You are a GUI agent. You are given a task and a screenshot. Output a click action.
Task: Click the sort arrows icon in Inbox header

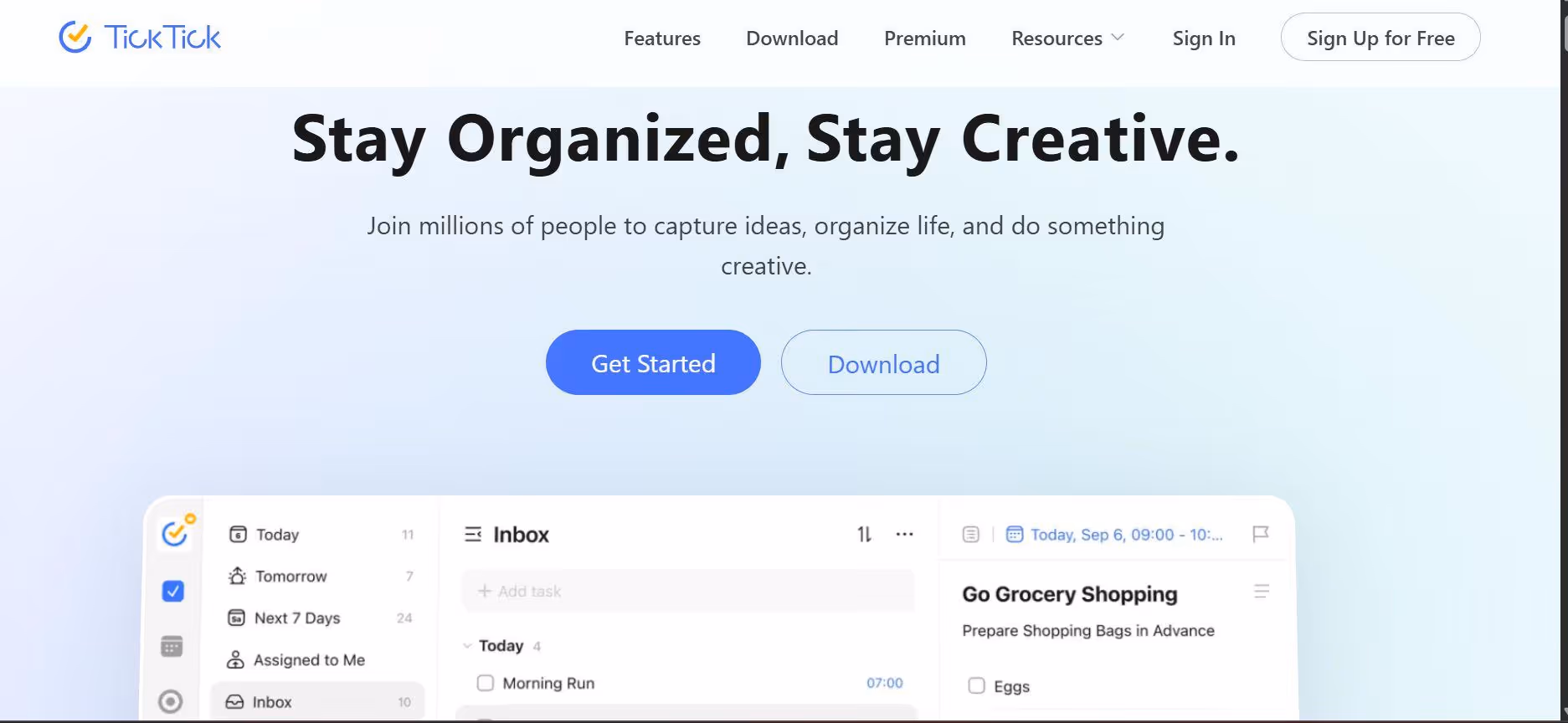[x=865, y=534]
